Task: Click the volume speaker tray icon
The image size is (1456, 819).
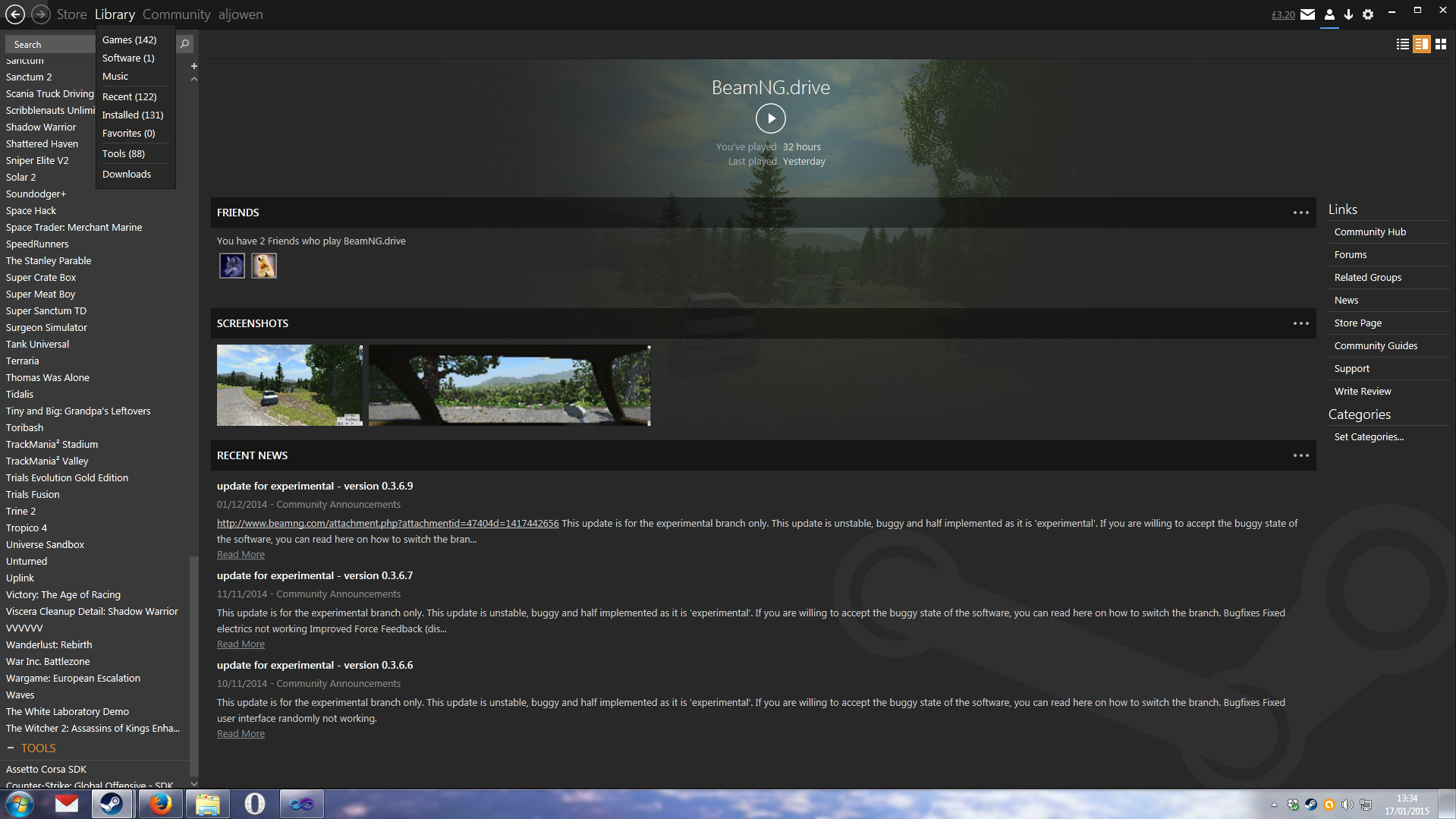Action: point(1347,805)
